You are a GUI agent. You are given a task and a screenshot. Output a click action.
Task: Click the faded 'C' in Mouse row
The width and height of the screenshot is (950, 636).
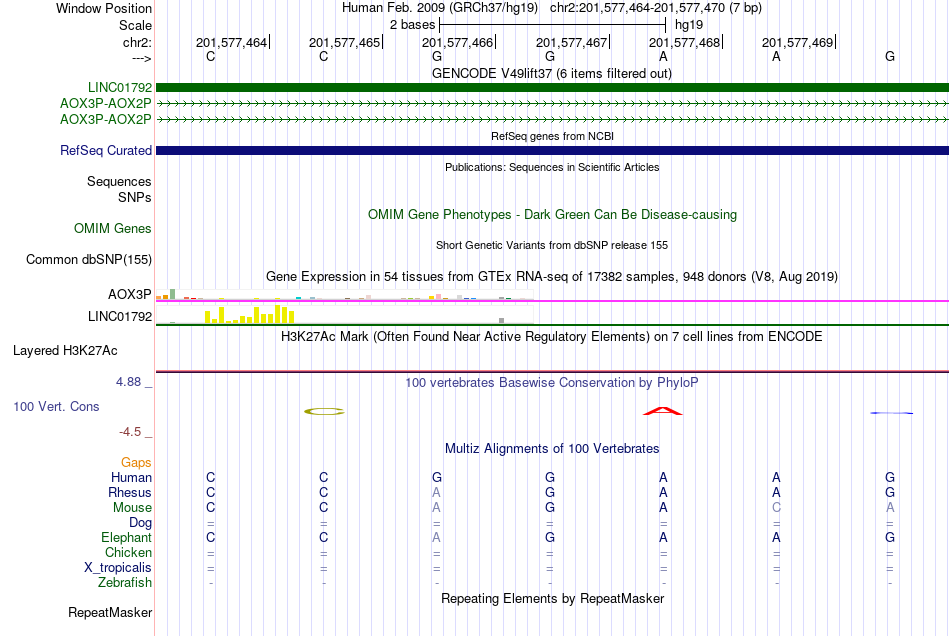click(x=776, y=508)
